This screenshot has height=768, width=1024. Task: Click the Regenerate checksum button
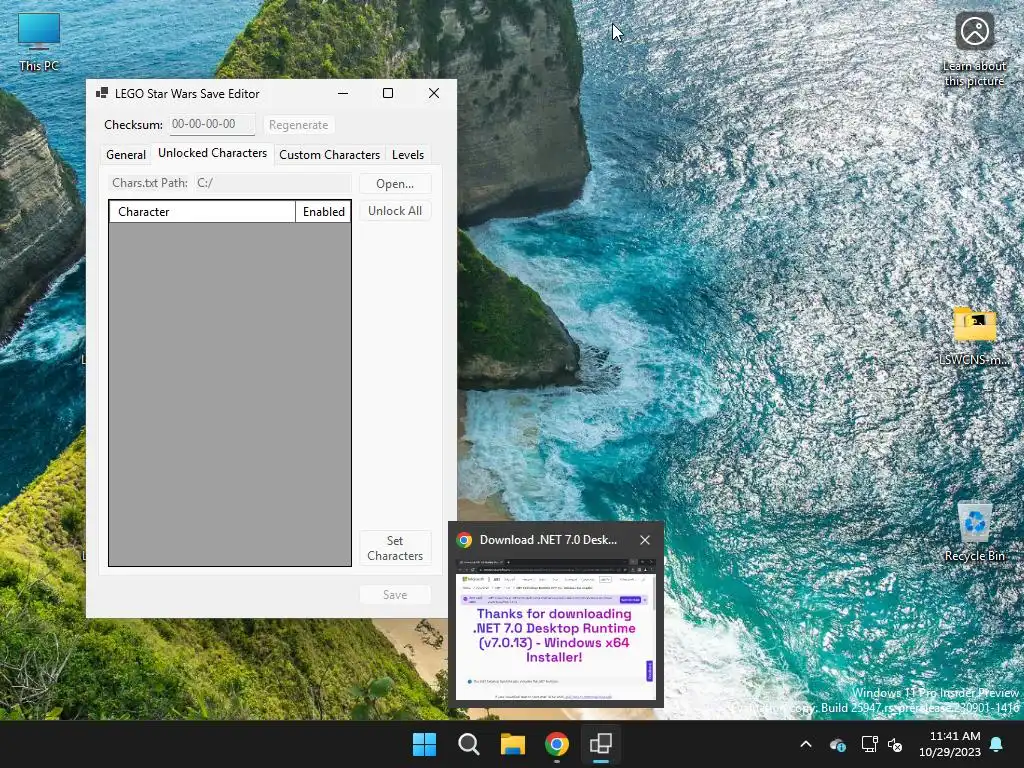coord(298,125)
